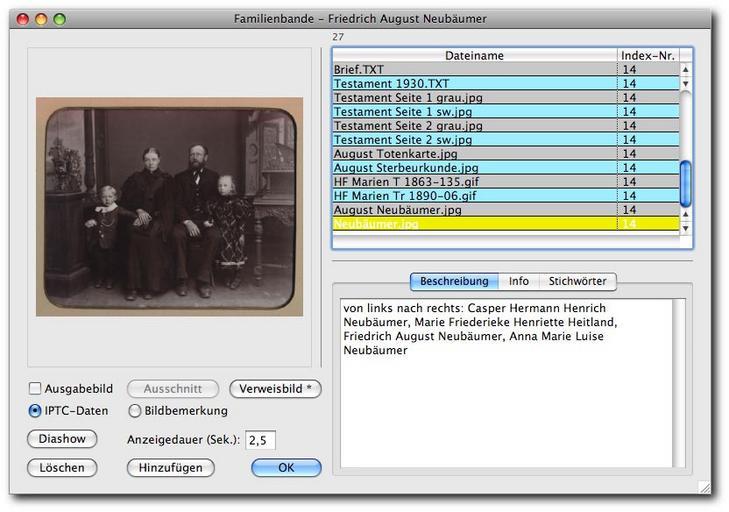Select Testament Seite 2 grau.jpg

506,126
